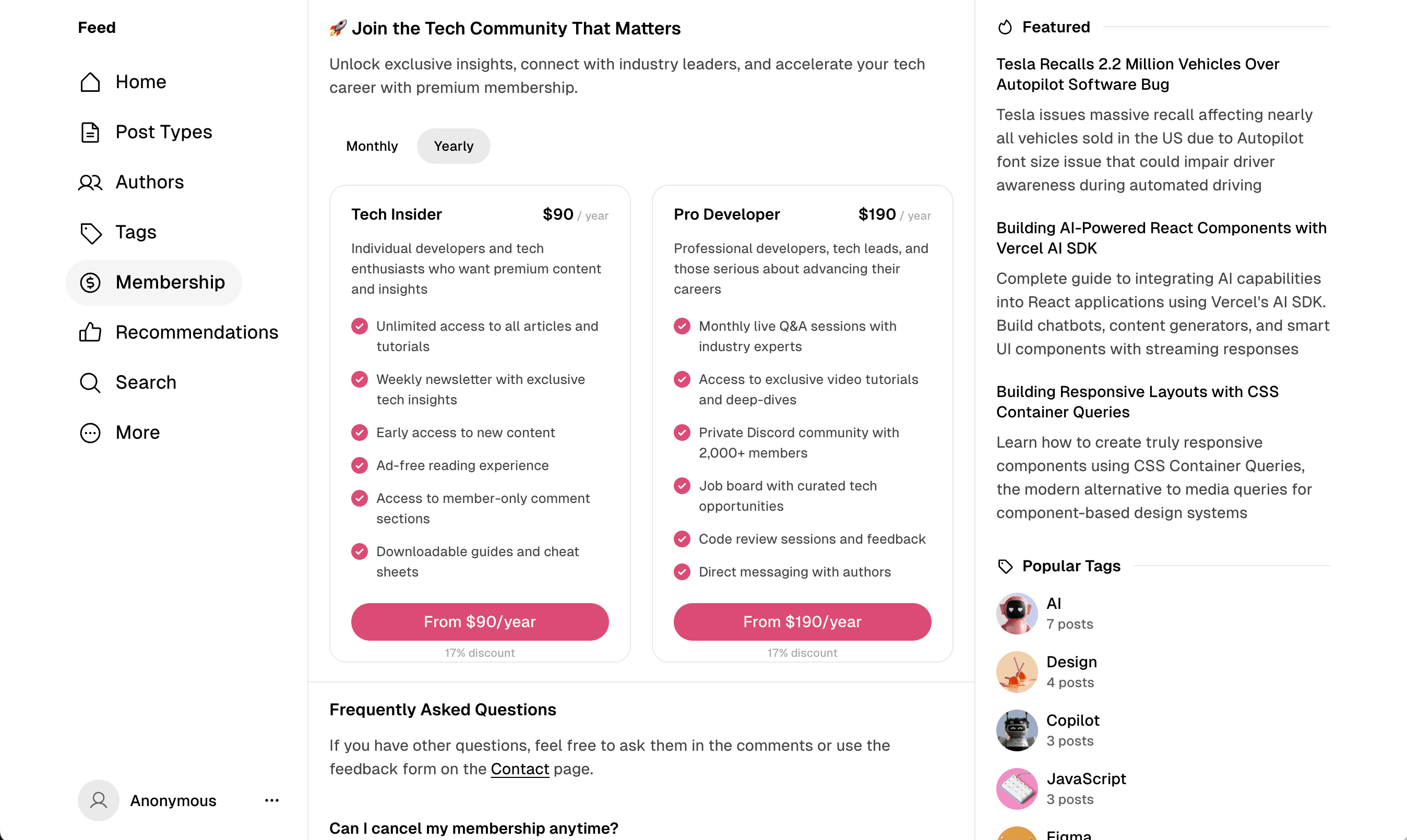Expand the question about canceling membership
Image resolution: width=1407 pixels, height=840 pixels.
point(473,827)
